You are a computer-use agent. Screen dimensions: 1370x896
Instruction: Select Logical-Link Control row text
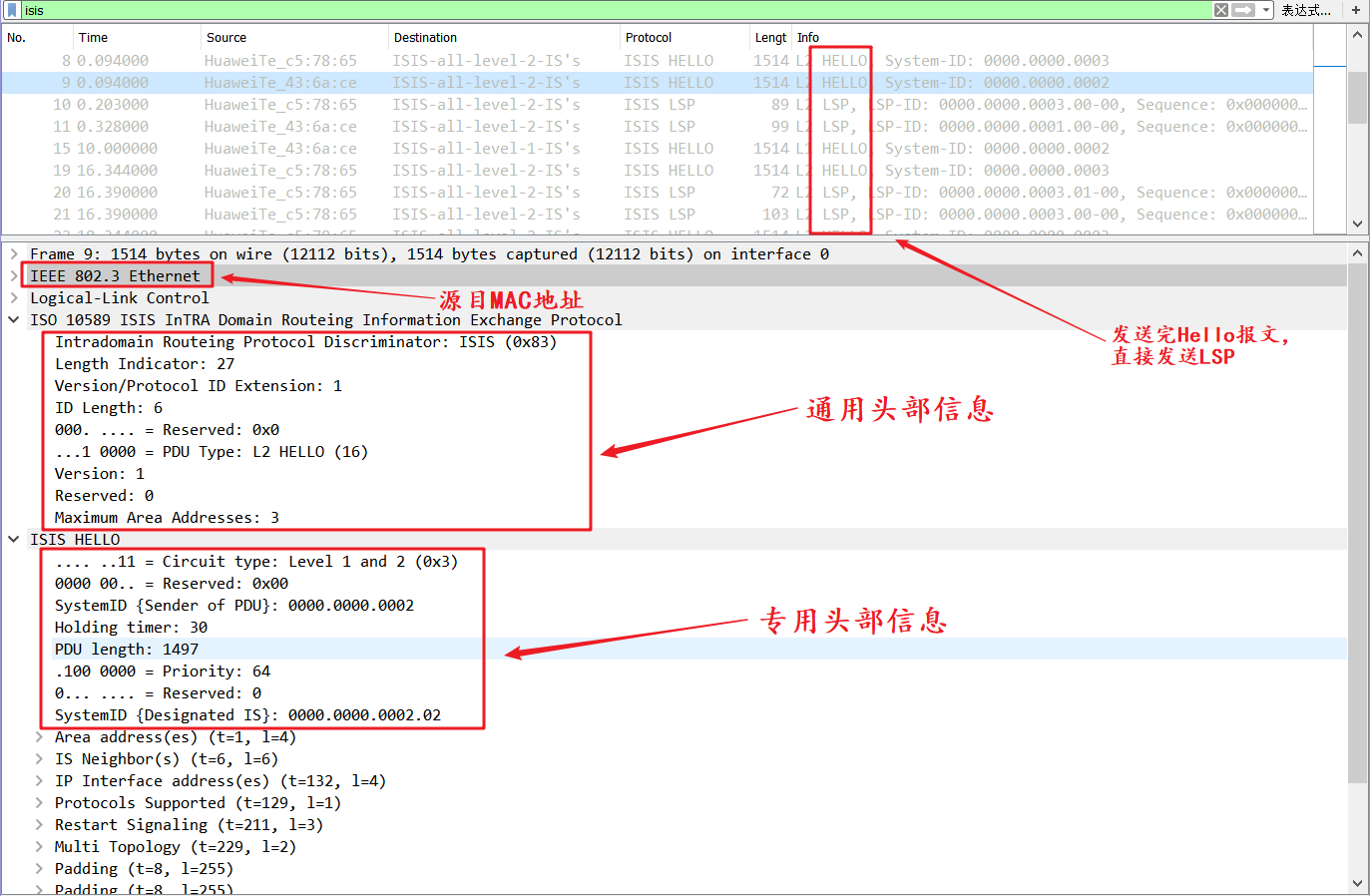click(120, 298)
